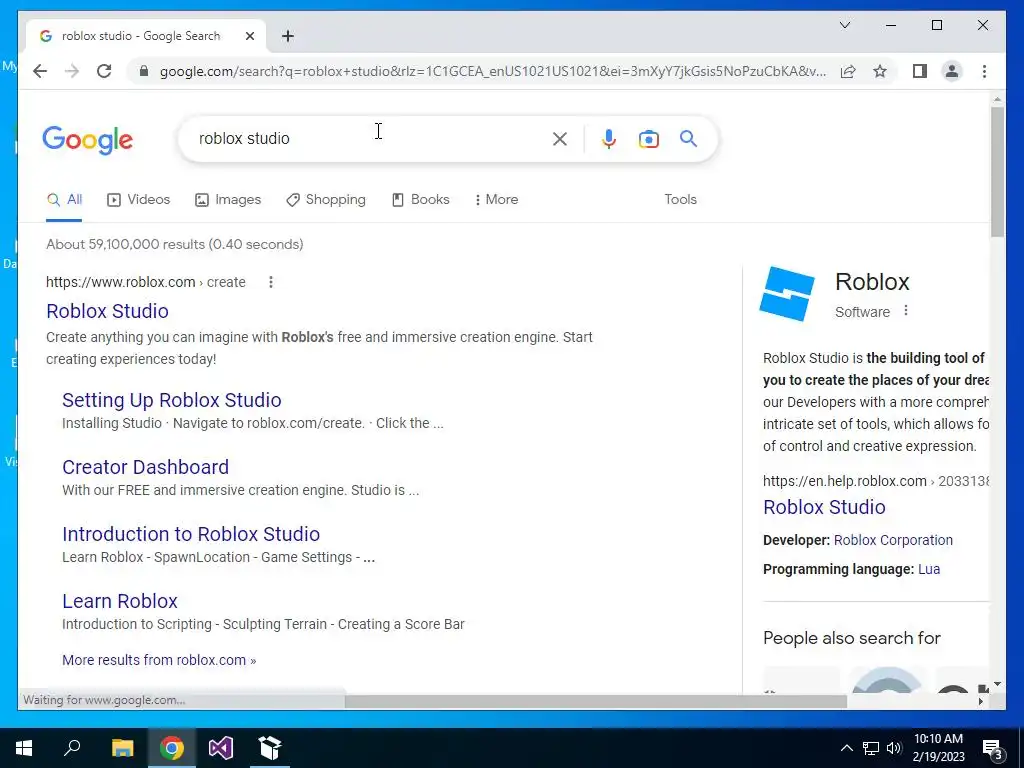Click the Chrome icon in the taskbar
1024x768 pixels.
171,748
